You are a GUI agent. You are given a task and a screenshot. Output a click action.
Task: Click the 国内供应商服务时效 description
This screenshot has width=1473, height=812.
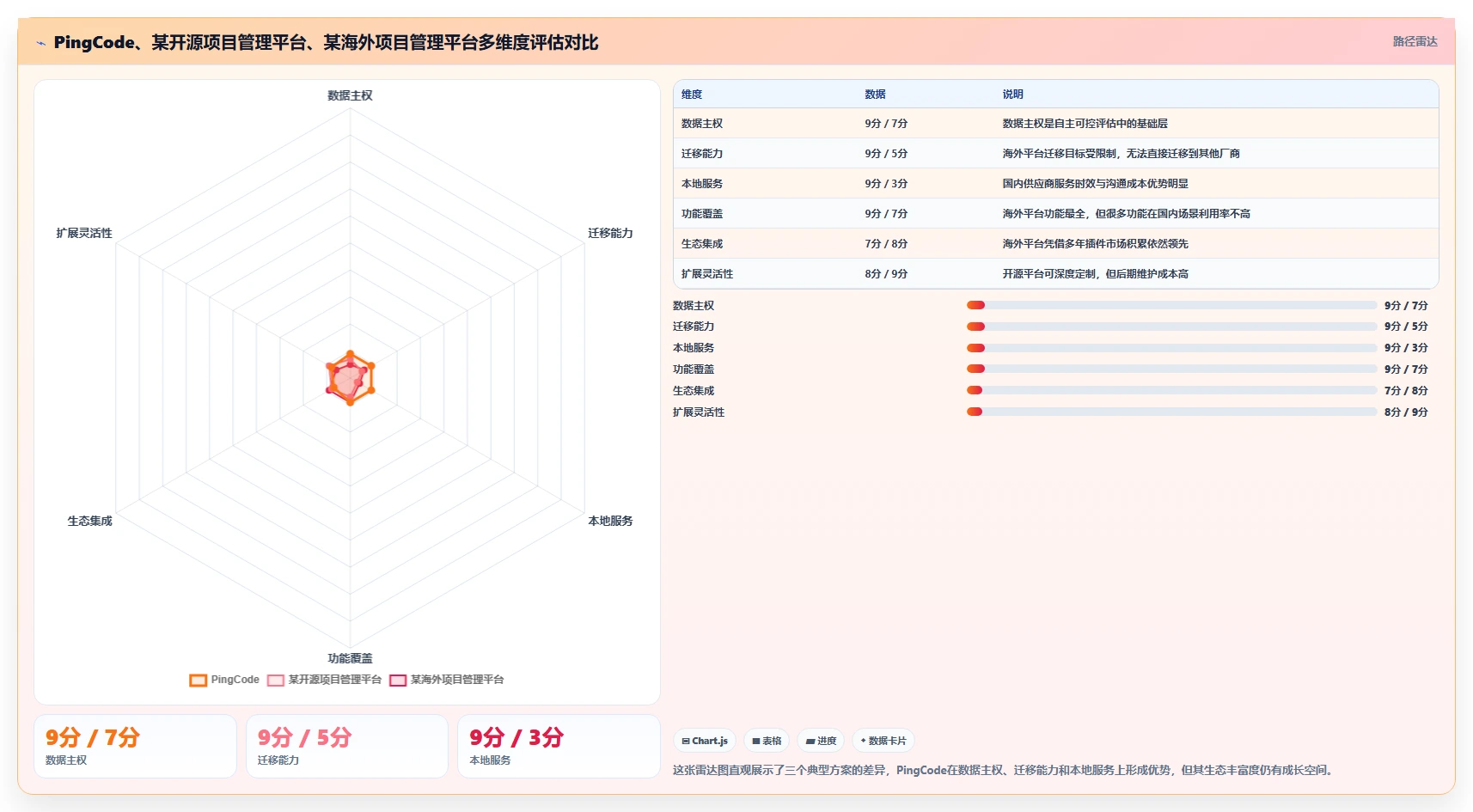[x=1095, y=184]
